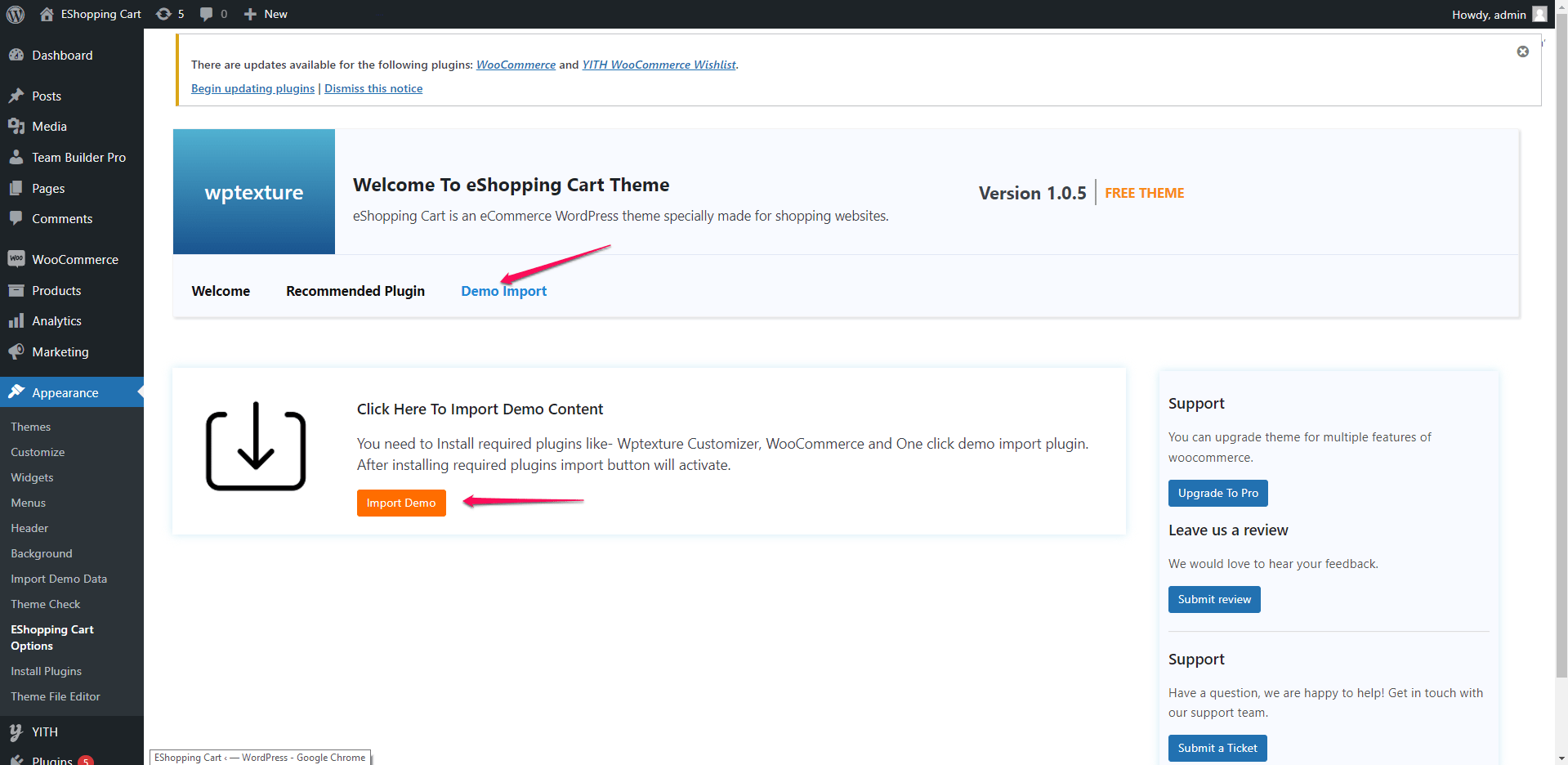Image resolution: width=1568 pixels, height=765 pixels.
Task: Click the large download box icon
Action: 256,446
